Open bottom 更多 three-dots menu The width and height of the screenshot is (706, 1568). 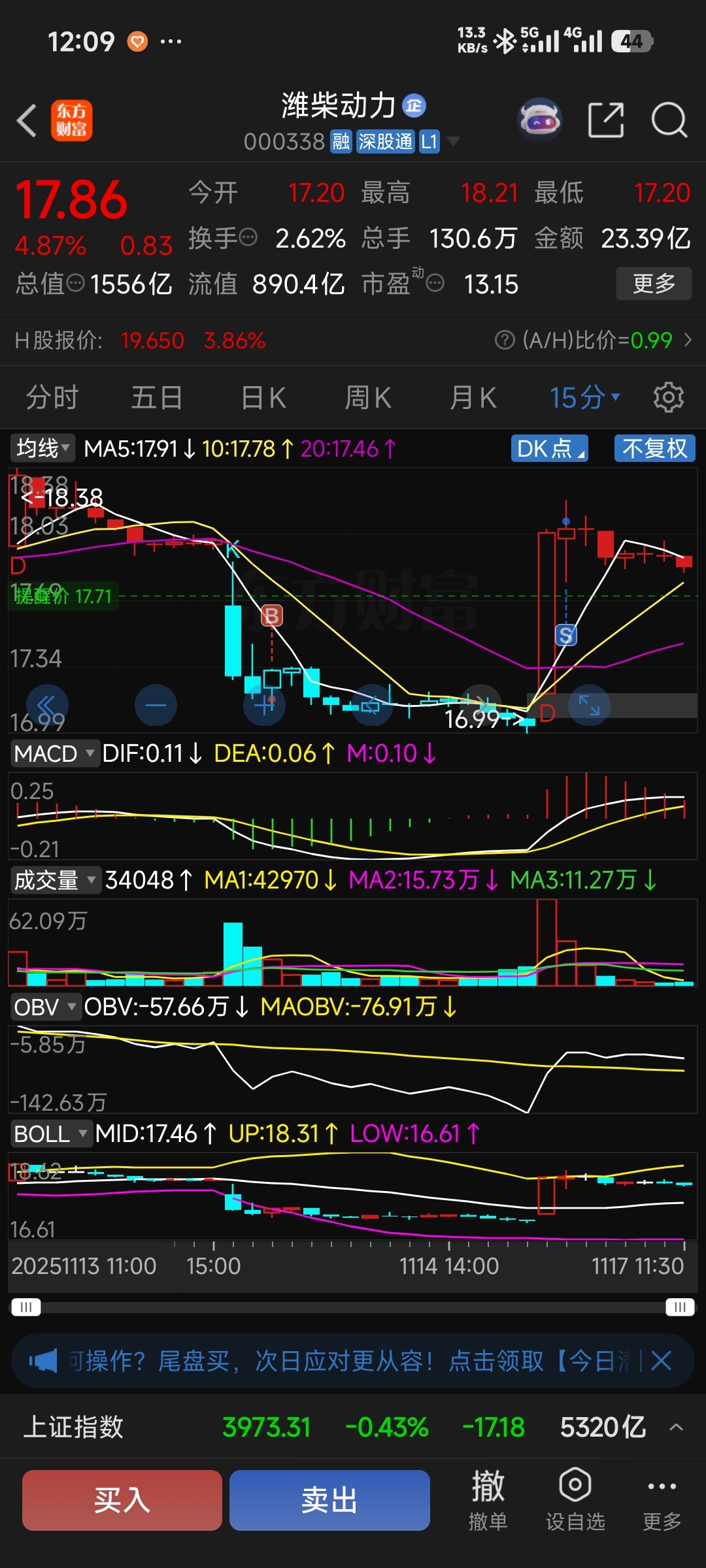tap(662, 1500)
